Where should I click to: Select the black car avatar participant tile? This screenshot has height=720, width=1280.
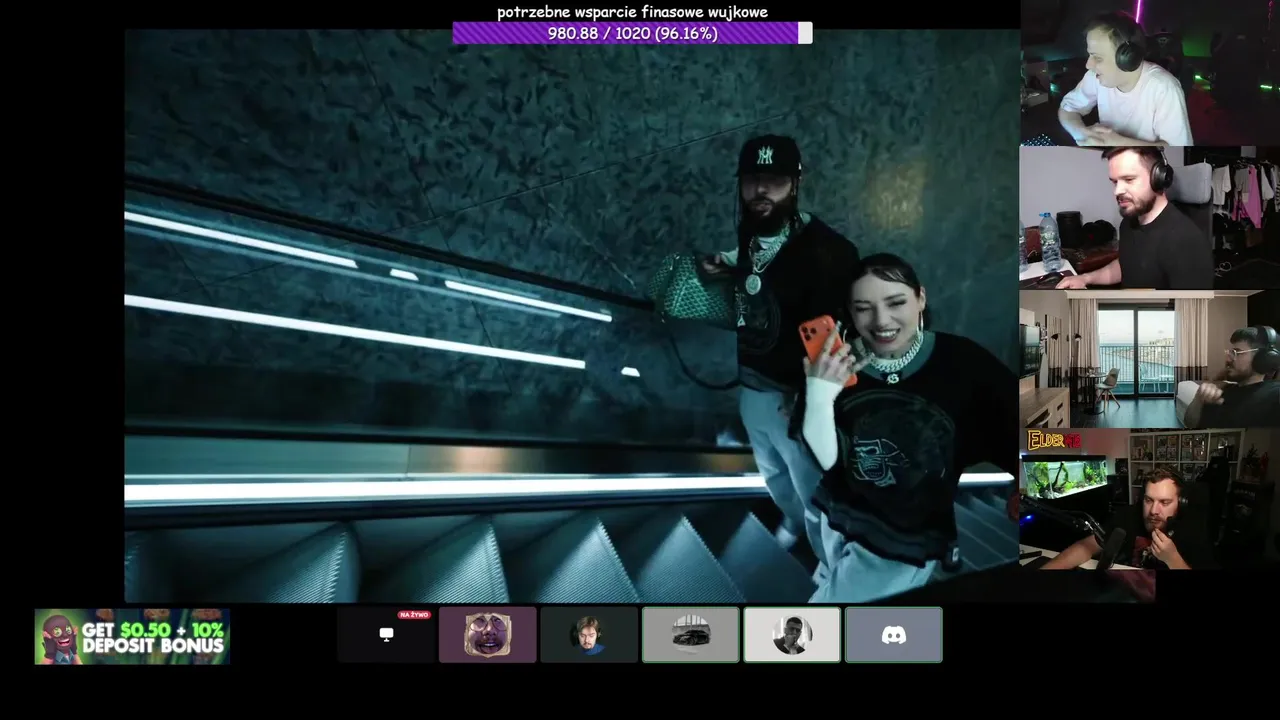pyautogui.click(x=691, y=634)
